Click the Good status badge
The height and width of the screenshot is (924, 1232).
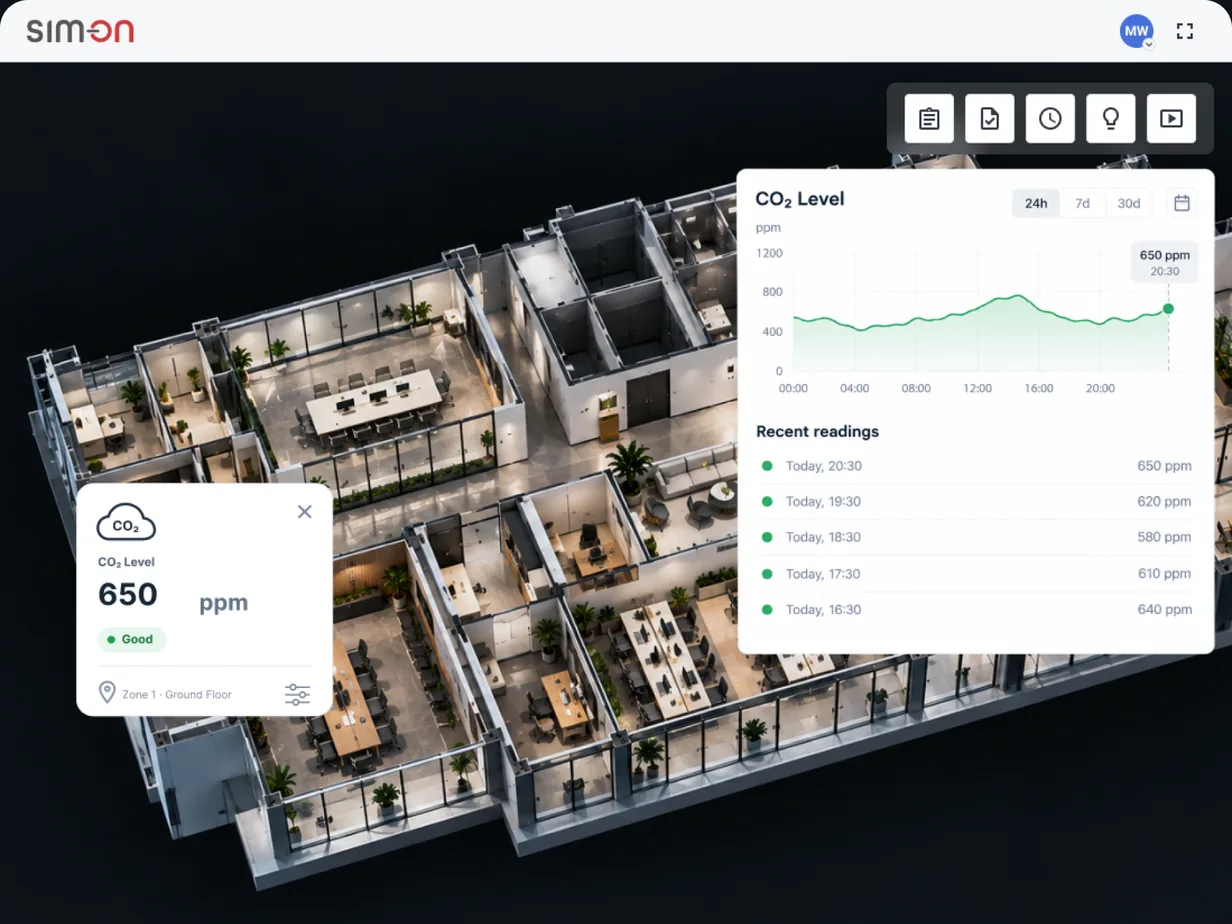[132, 640]
